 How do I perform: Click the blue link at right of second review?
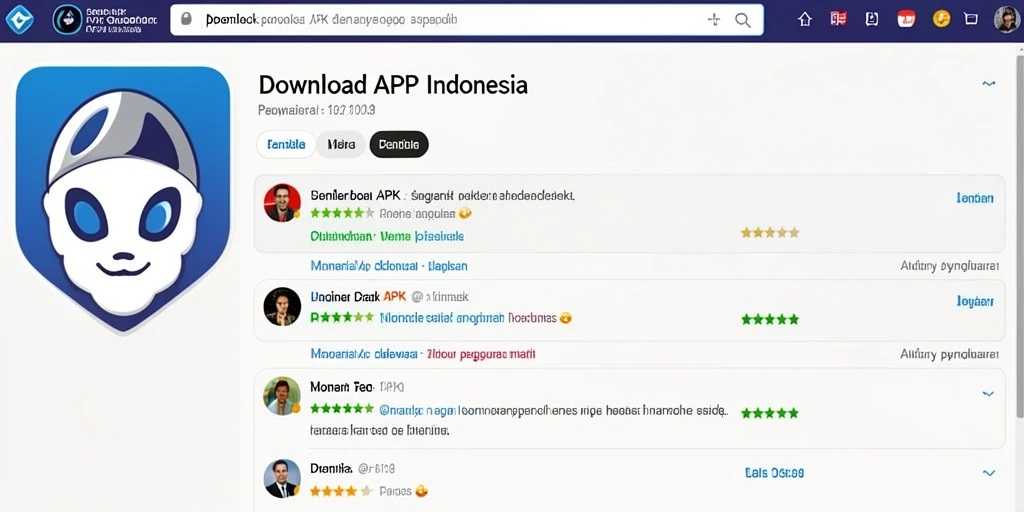[975, 301]
